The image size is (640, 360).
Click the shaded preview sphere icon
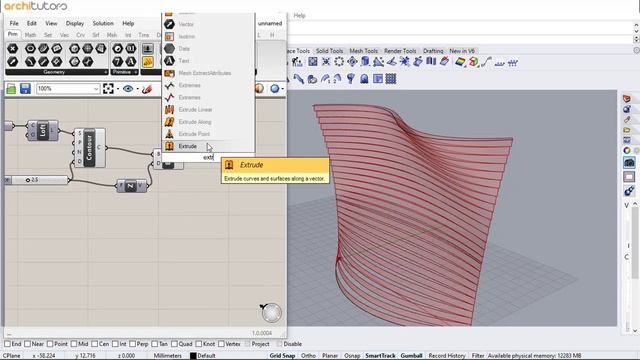click(x=259, y=89)
